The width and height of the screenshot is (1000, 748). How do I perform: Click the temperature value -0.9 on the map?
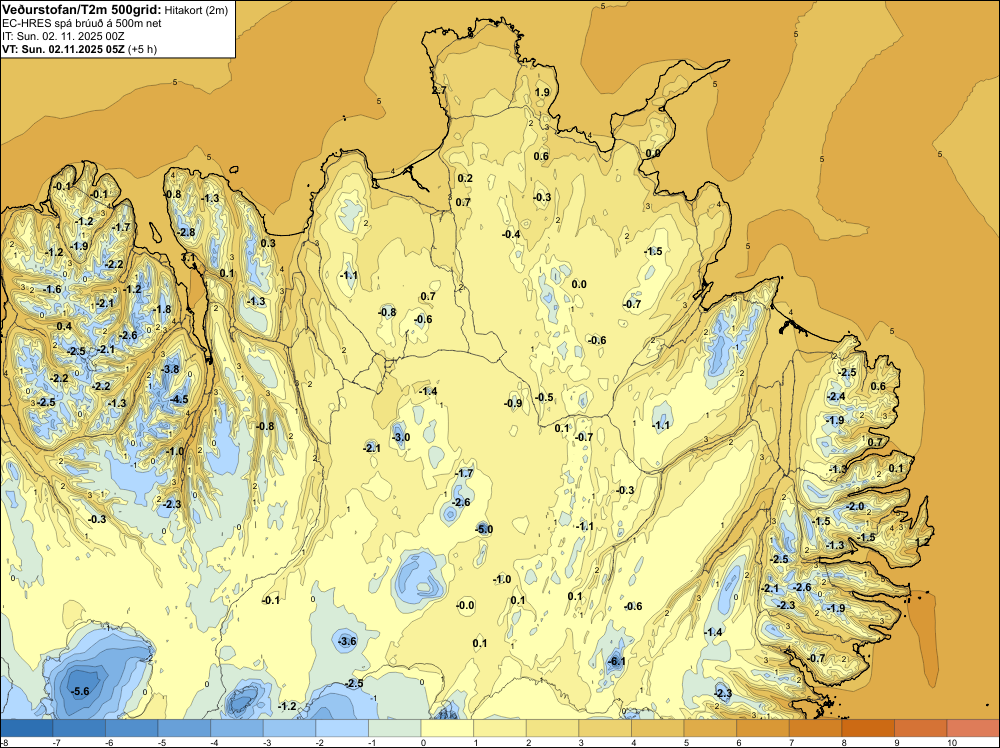[x=513, y=403]
